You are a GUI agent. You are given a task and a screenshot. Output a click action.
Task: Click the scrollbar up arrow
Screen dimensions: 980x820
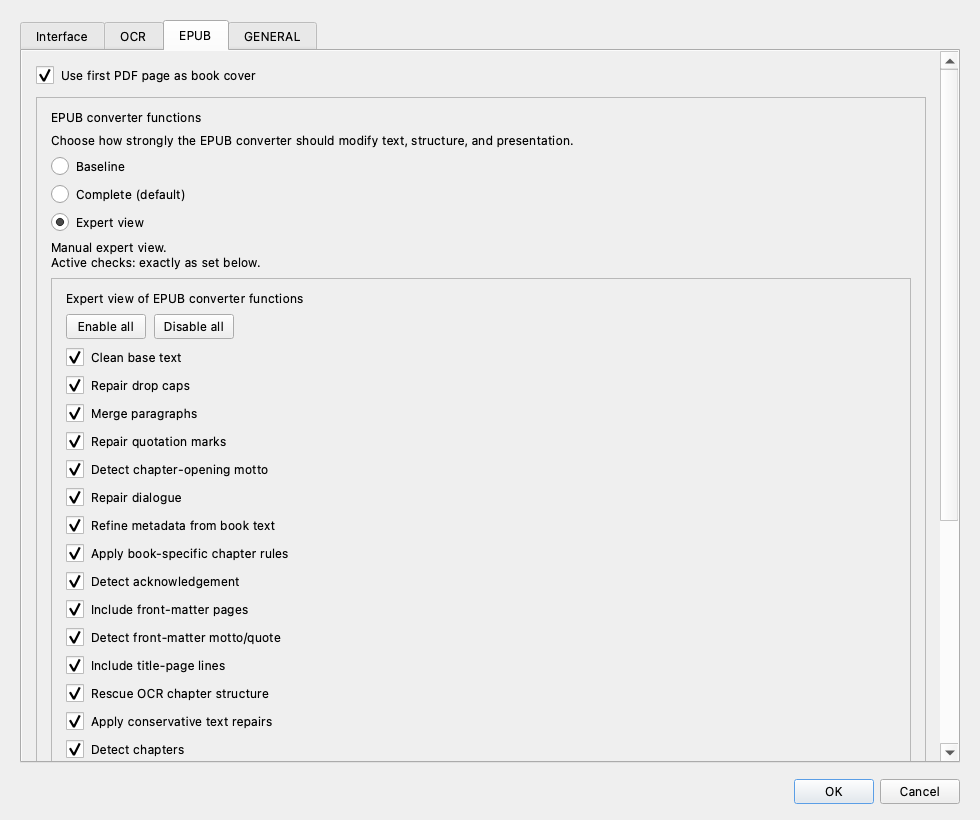coord(949,61)
